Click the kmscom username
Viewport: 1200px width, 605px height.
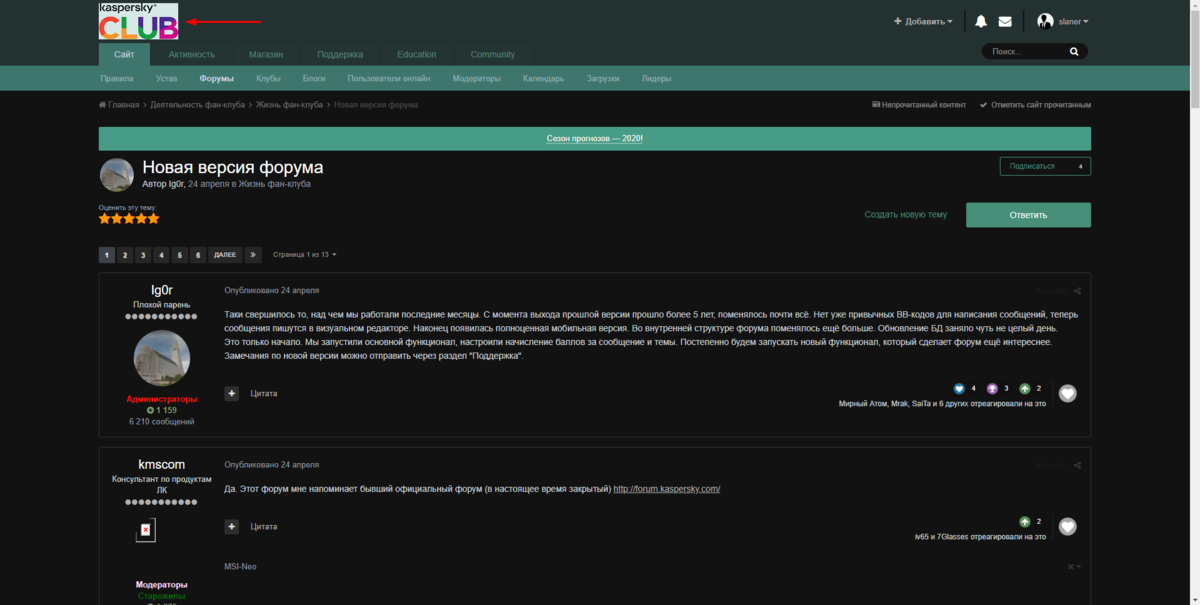click(162, 465)
